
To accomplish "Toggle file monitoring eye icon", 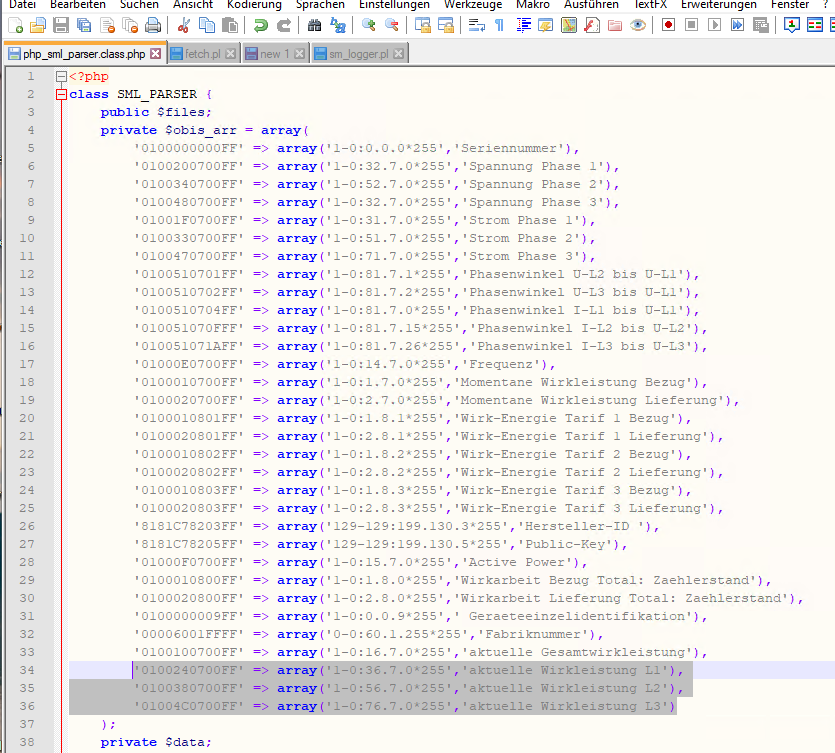I will (638, 25).
